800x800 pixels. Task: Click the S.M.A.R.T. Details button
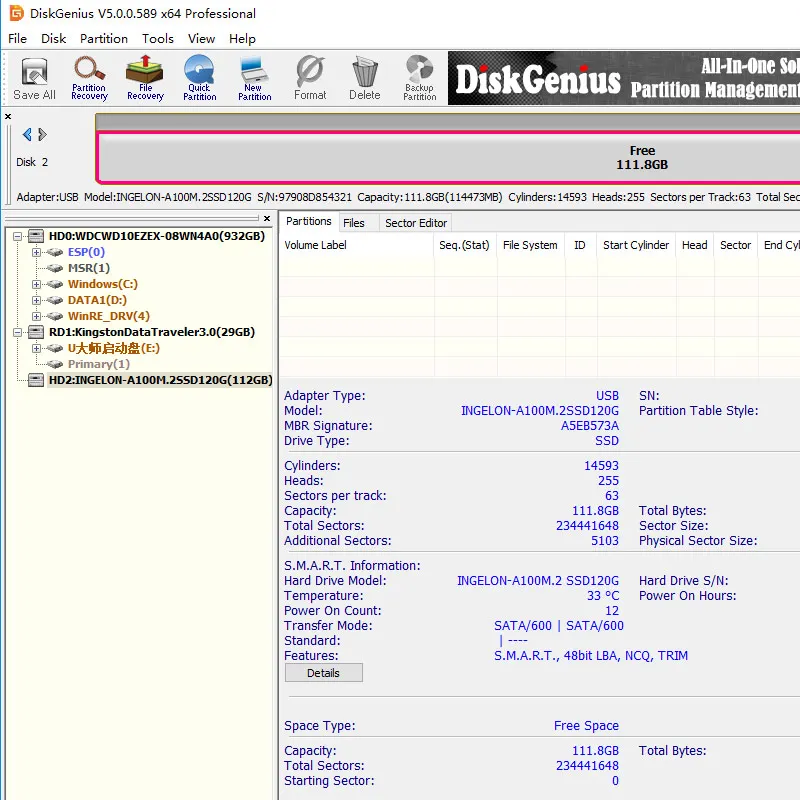(323, 673)
